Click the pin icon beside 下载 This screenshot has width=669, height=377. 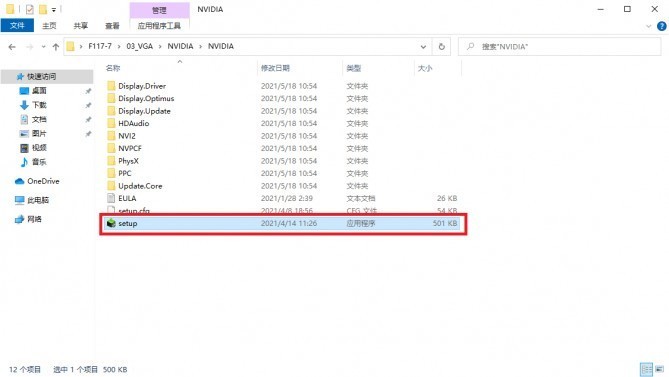(x=88, y=105)
